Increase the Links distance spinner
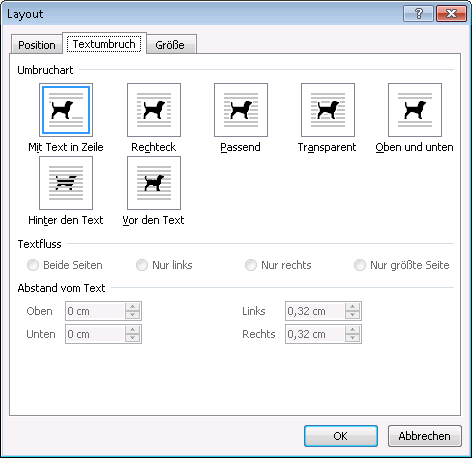 pos(353,307)
